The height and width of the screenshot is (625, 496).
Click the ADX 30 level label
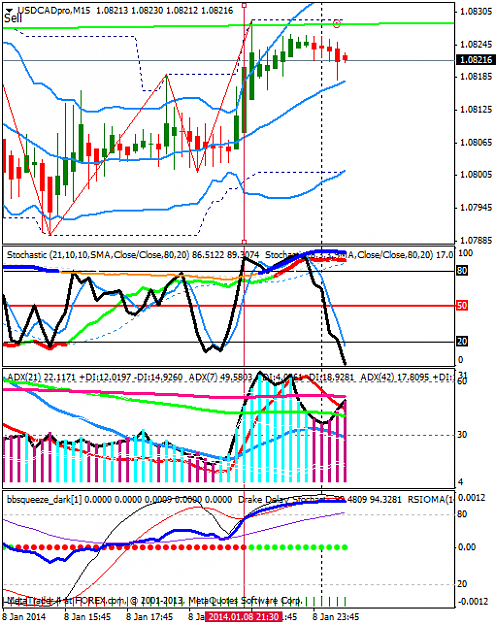[x=462, y=434]
